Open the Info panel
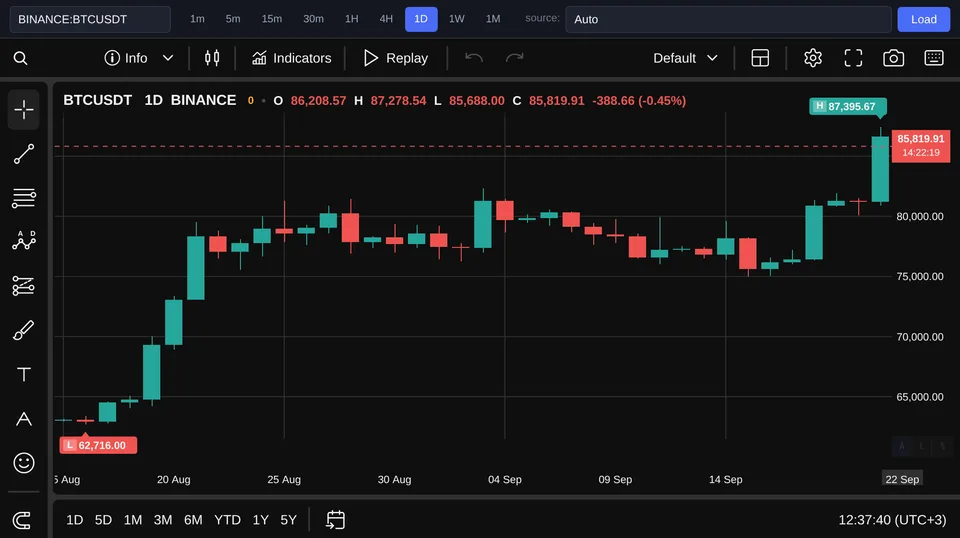Viewport: 960px width, 538px height. point(126,58)
